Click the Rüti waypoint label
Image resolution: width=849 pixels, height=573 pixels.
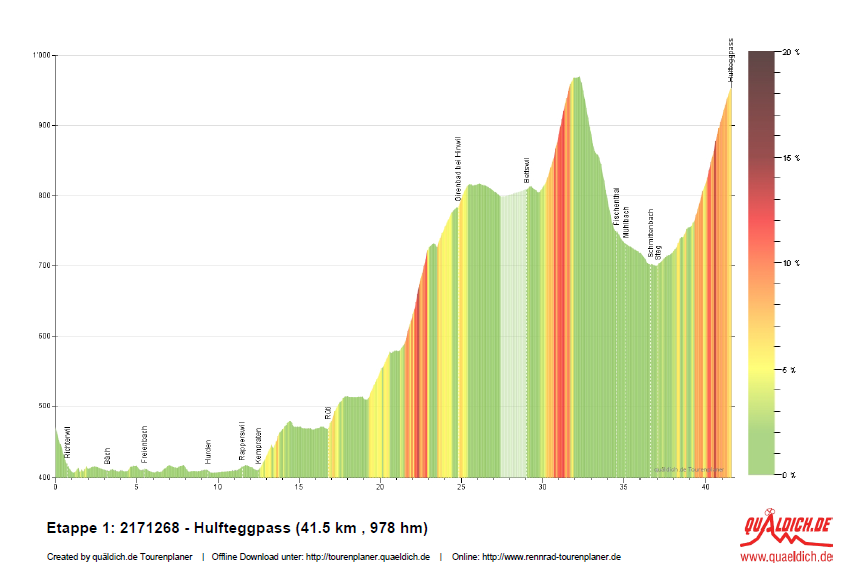point(327,411)
